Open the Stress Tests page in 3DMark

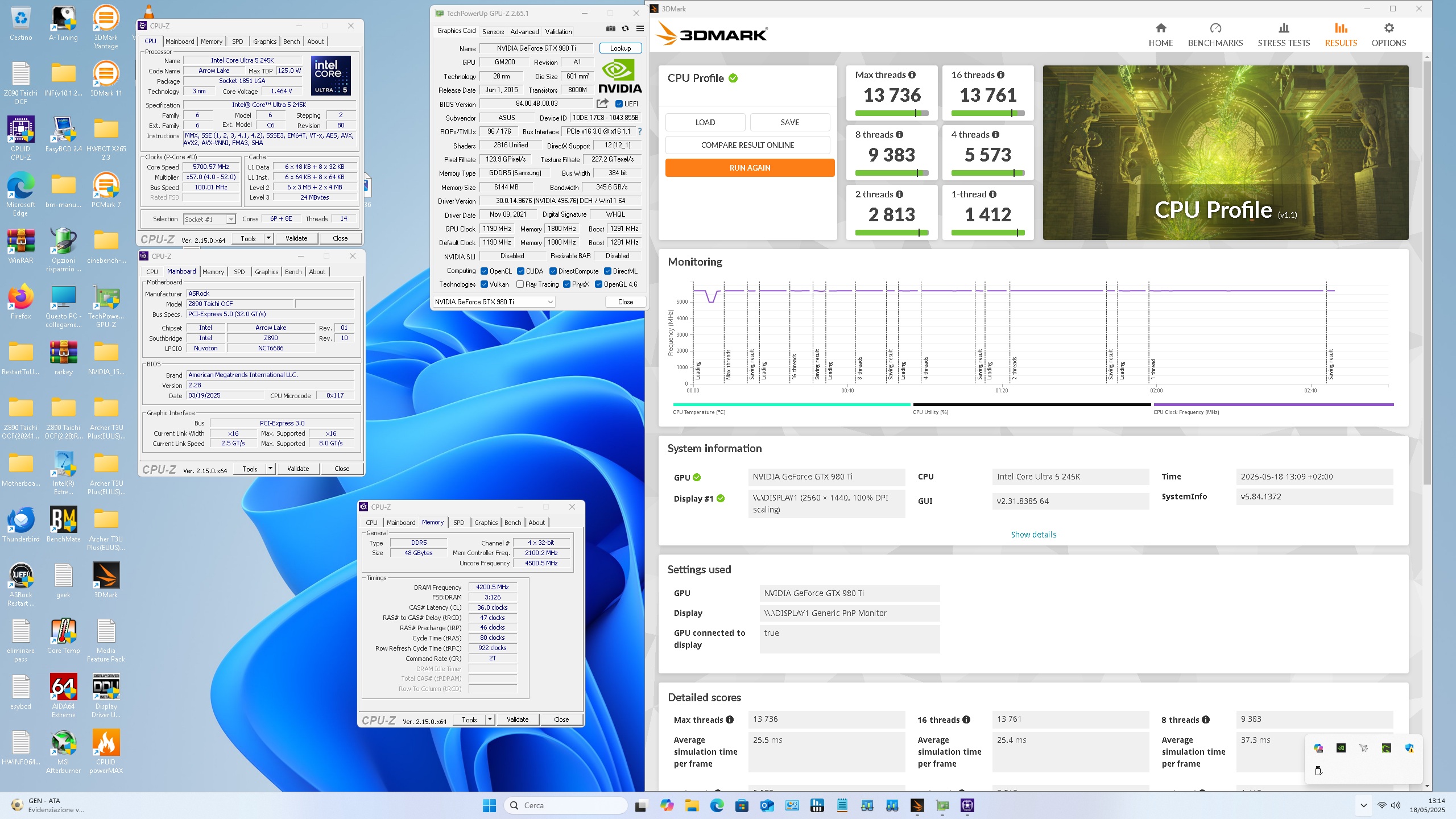coord(1283,35)
